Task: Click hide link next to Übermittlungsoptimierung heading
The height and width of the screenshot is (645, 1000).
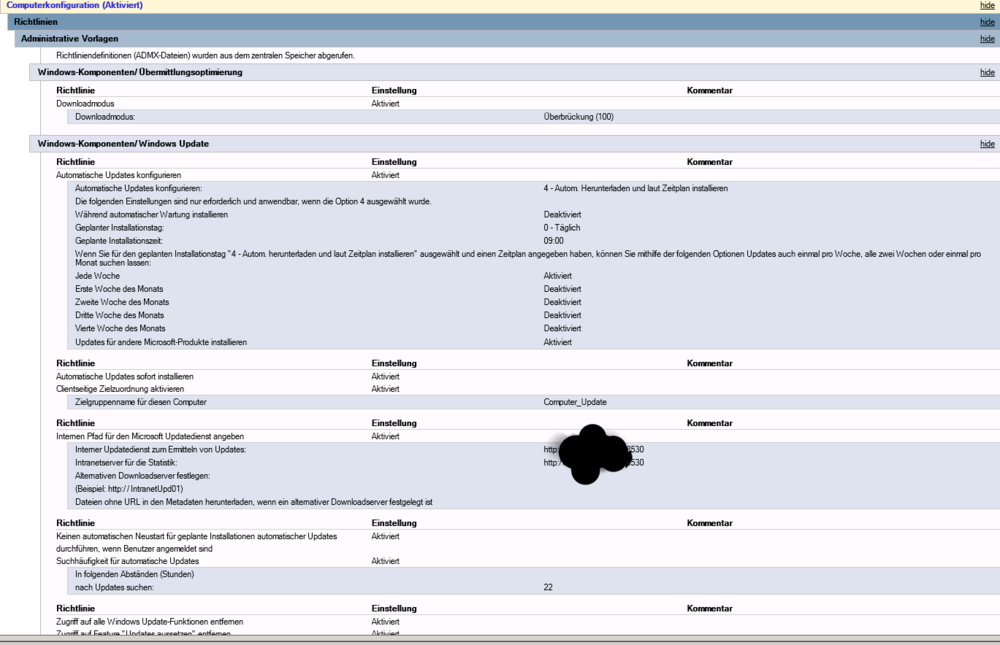Action: (987, 72)
